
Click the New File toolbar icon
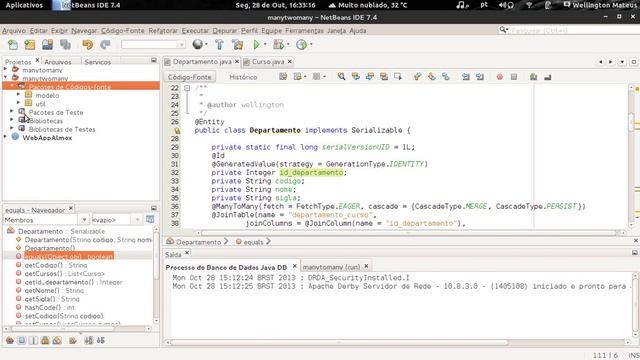coord(13,44)
